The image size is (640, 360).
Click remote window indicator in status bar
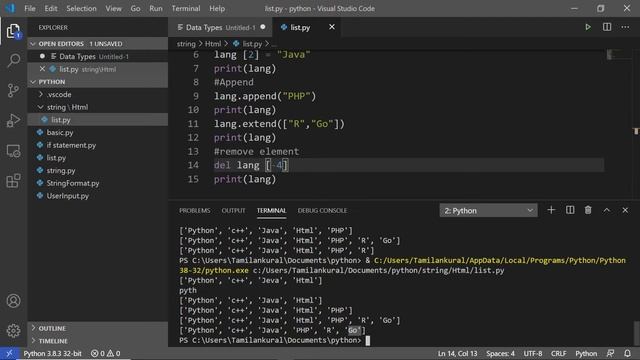[9, 353]
